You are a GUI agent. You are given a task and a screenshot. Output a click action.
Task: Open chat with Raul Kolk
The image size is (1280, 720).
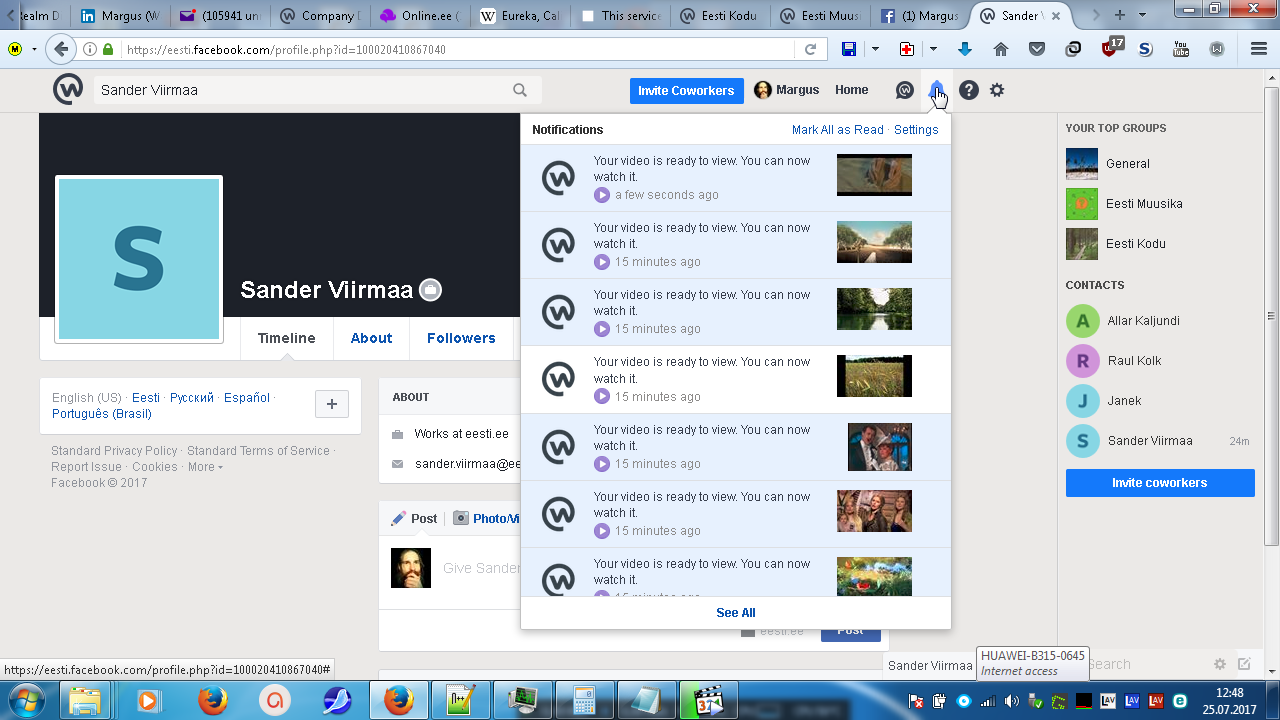[x=1134, y=361]
